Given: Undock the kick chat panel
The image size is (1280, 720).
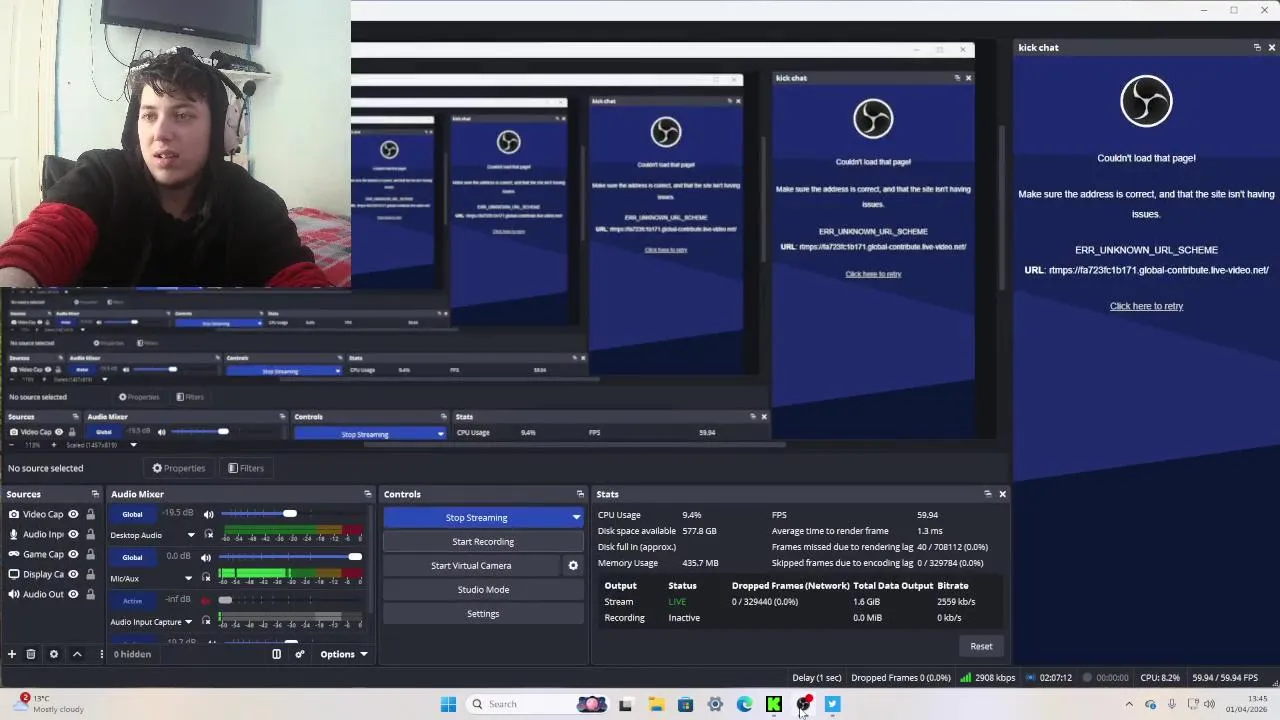Looking at the screenshot, I should click(x=1257, y=47).
